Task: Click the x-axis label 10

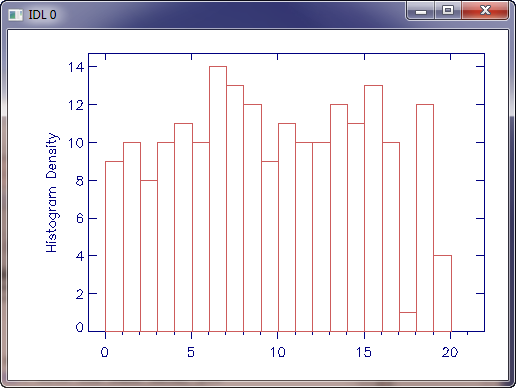Action: pyautogui.click(x=278, y=352)
